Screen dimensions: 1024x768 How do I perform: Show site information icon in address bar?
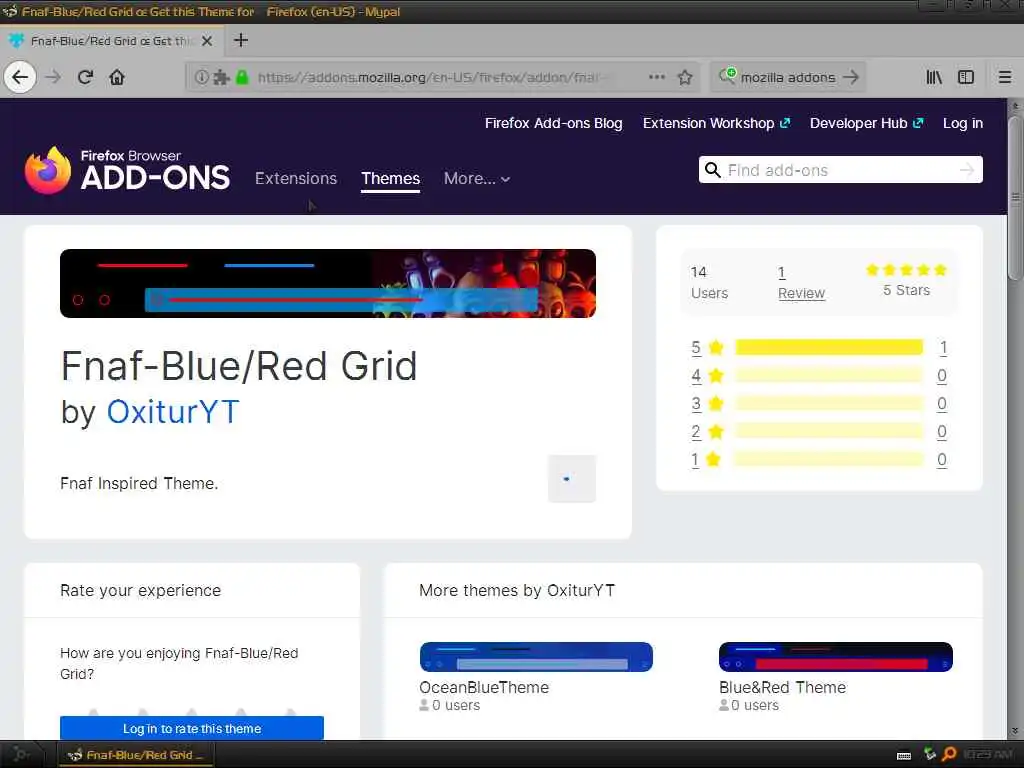(202, 77)
